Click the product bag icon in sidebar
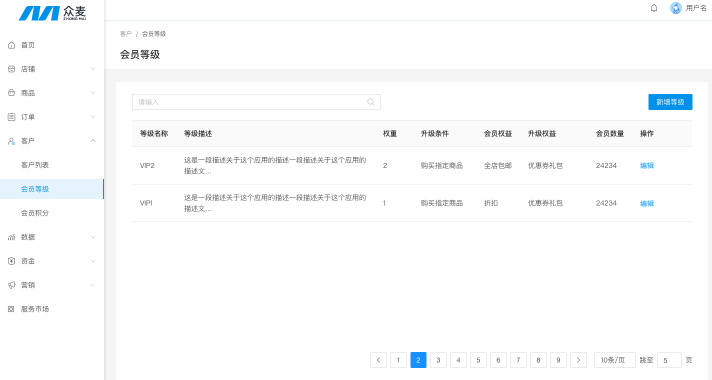 coord(11,93)
